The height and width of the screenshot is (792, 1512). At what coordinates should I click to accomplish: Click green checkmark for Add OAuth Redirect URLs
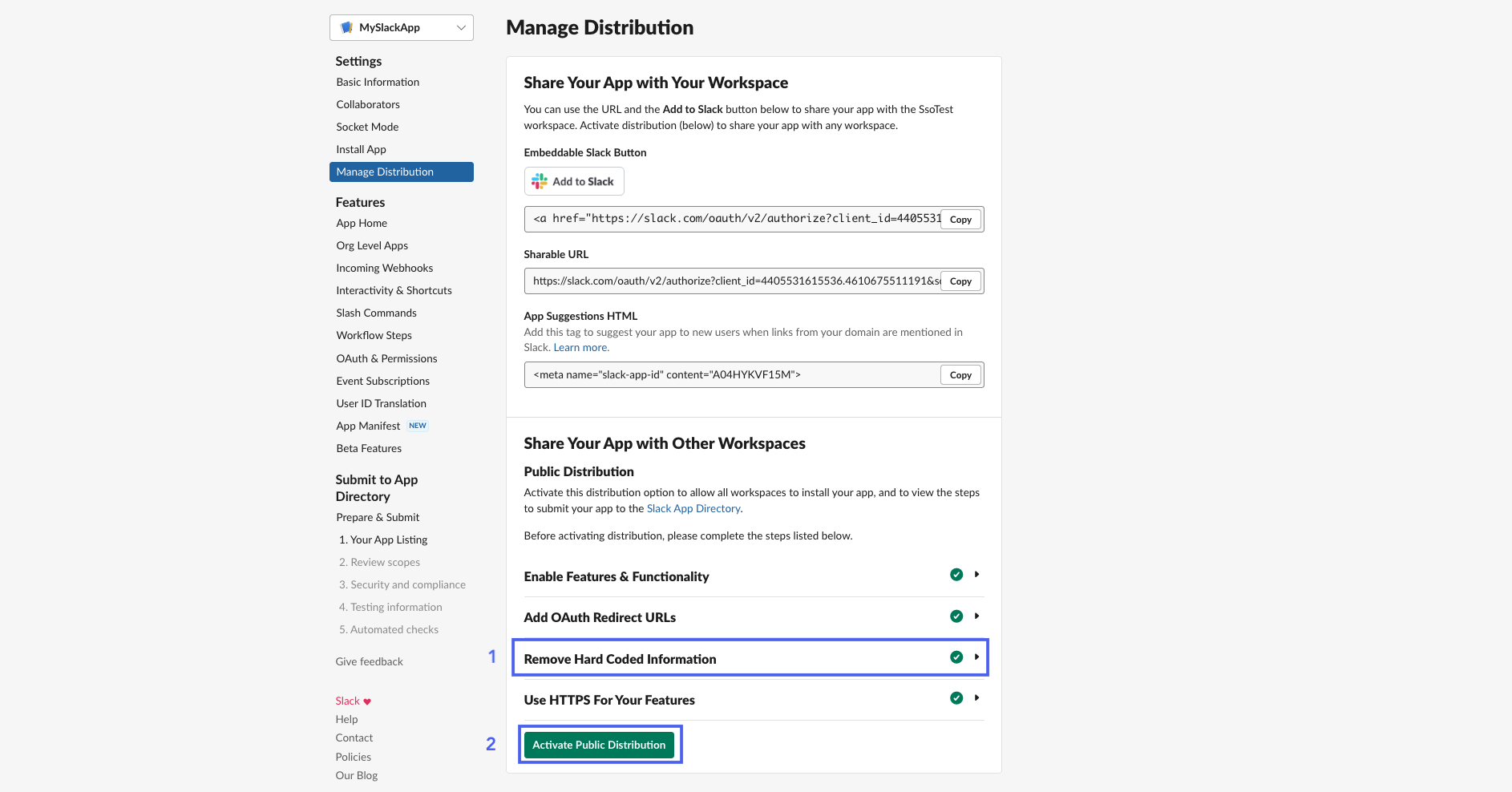pyautogui.click(x=956, y=616)
